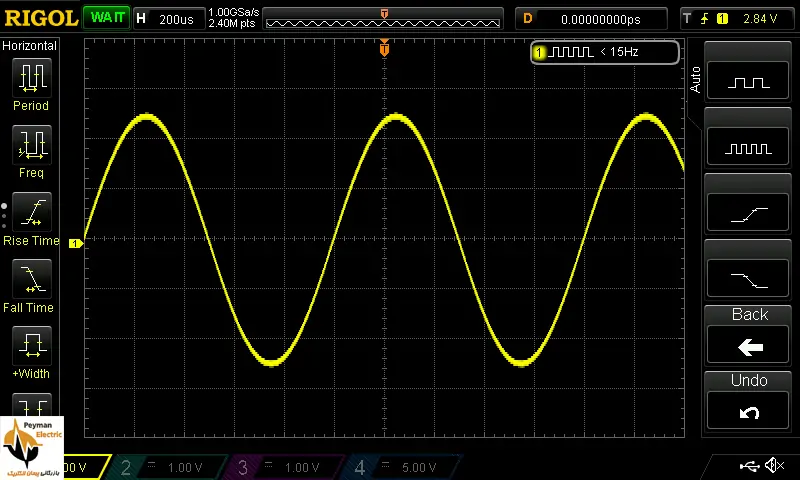Select the Rise Time measurement icon
The width and height of the screenshot is (800, 480).
coord(32,212)
